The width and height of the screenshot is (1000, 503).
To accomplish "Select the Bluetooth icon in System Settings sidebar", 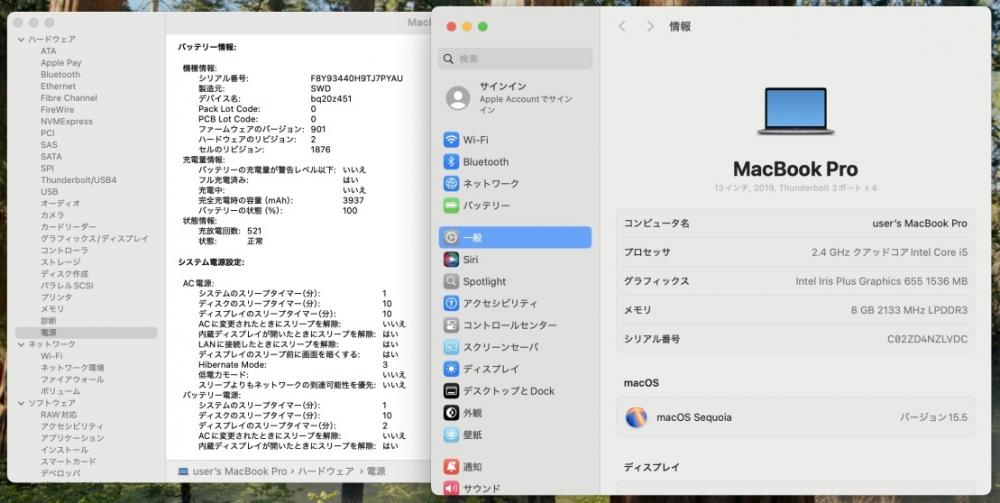I will click(452, 162).
